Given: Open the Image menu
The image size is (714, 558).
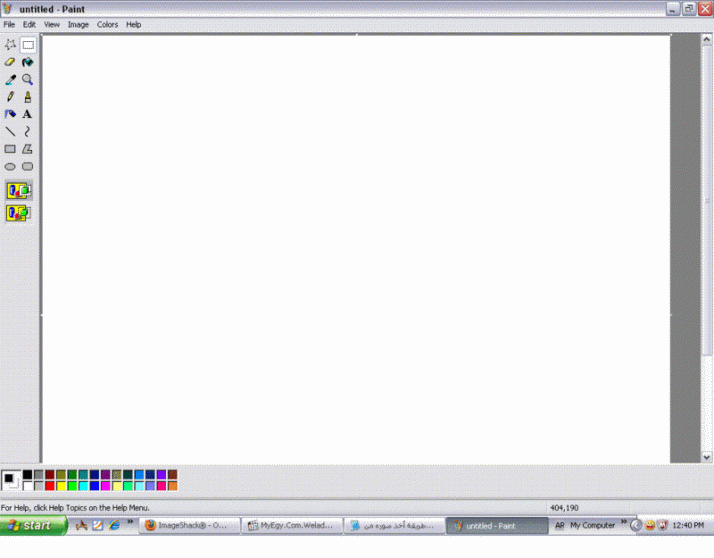Looking at the screenshot, I should pyautogui.click(x=78, y=24).
